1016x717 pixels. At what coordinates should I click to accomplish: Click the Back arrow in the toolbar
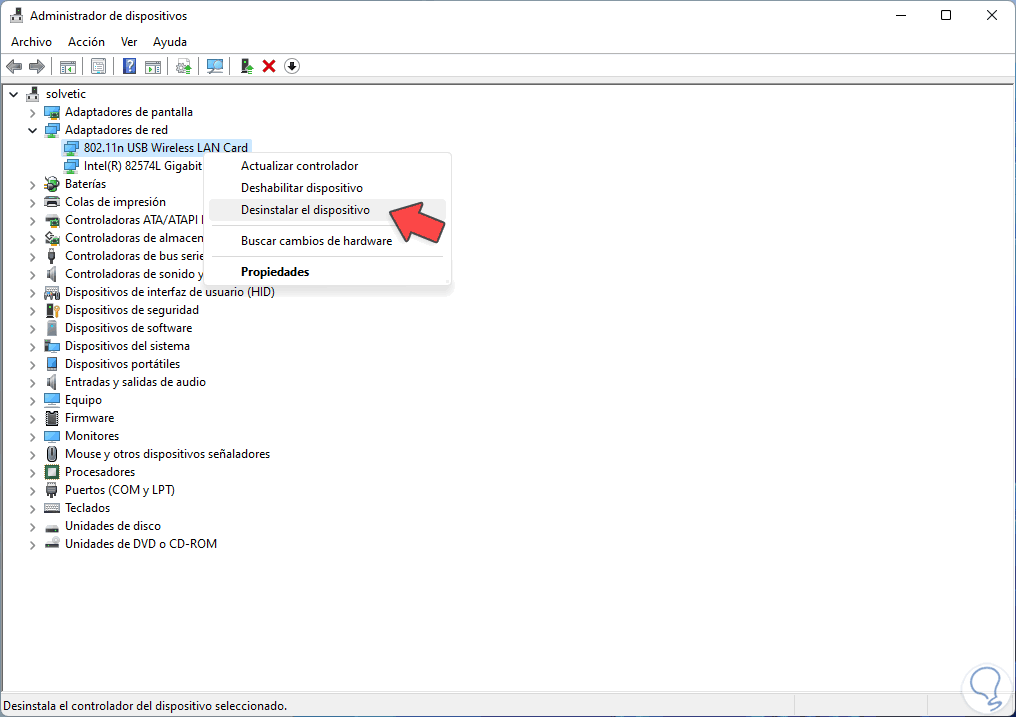pyautogui.click(x=14, y=66)
